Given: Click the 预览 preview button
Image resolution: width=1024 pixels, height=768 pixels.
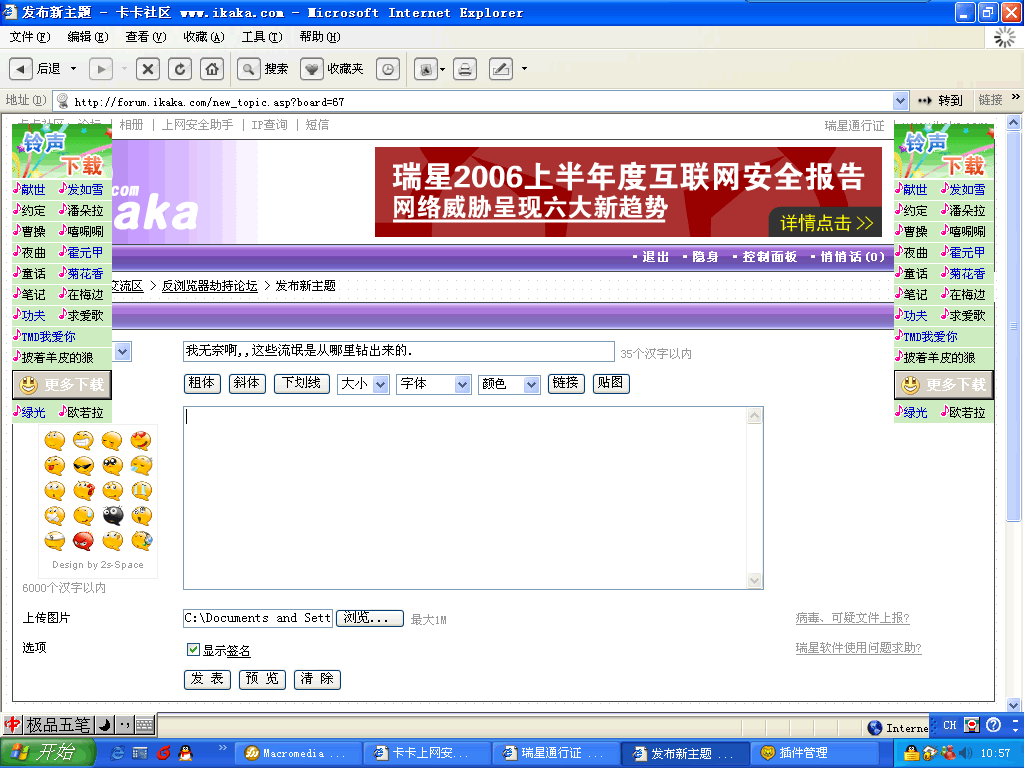Looking at the screenshot, I should click(262, 679).
